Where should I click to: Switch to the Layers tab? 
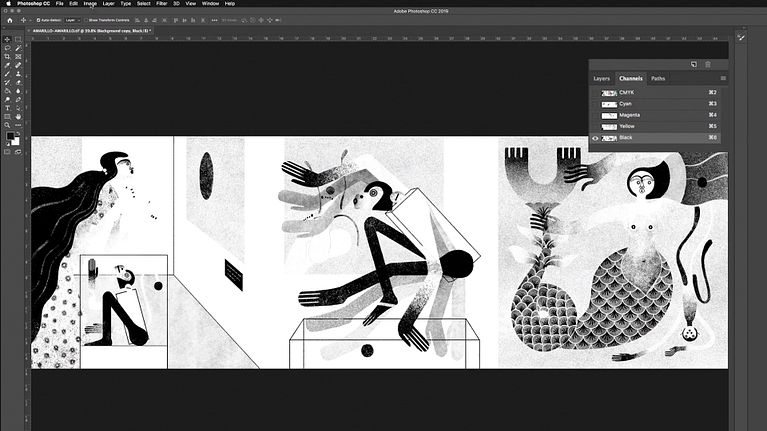(x=601, y=78)
